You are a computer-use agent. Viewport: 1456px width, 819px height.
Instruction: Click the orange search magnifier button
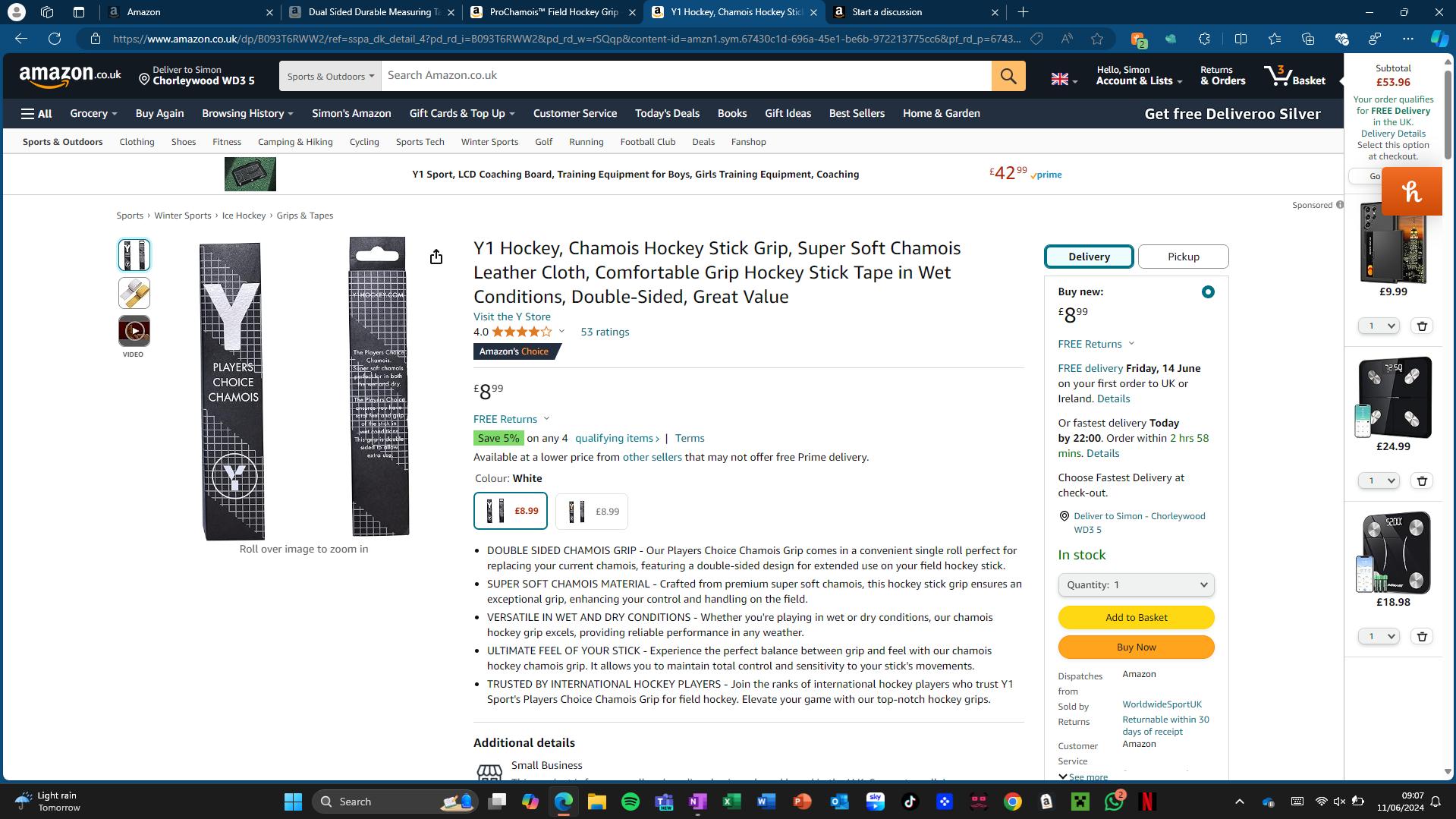[1008, 76]
